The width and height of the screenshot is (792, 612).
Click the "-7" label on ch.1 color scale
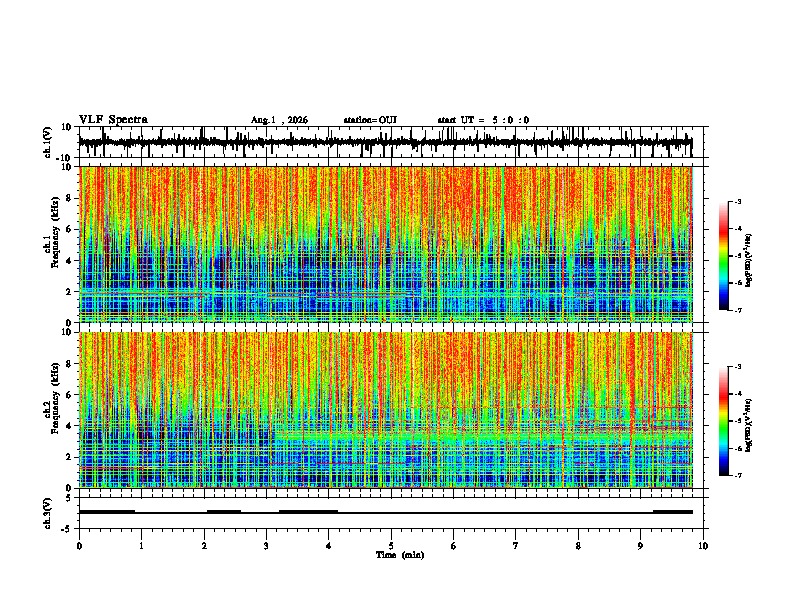pos(737,310)
